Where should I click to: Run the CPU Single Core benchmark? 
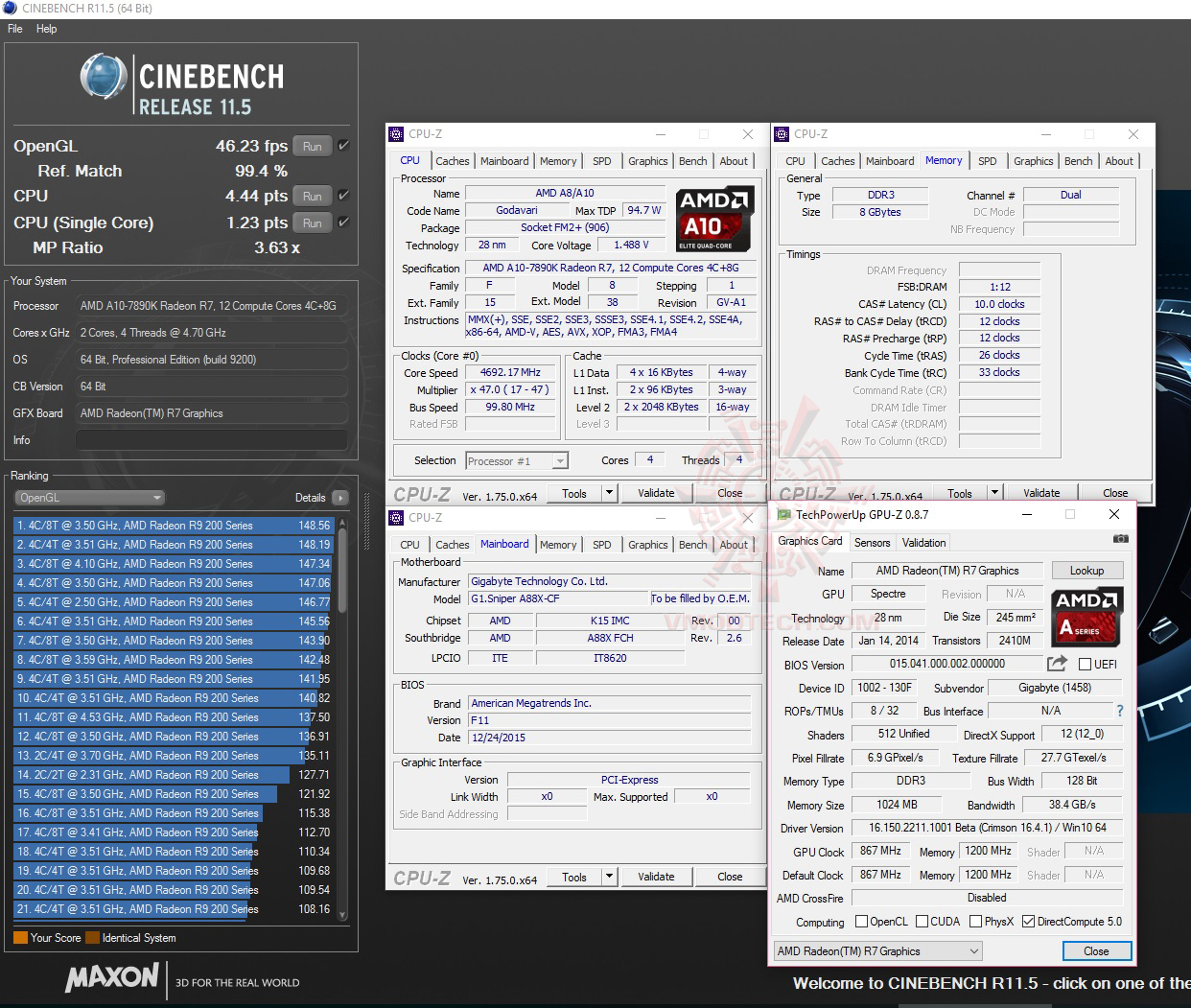tap(313, 223)
